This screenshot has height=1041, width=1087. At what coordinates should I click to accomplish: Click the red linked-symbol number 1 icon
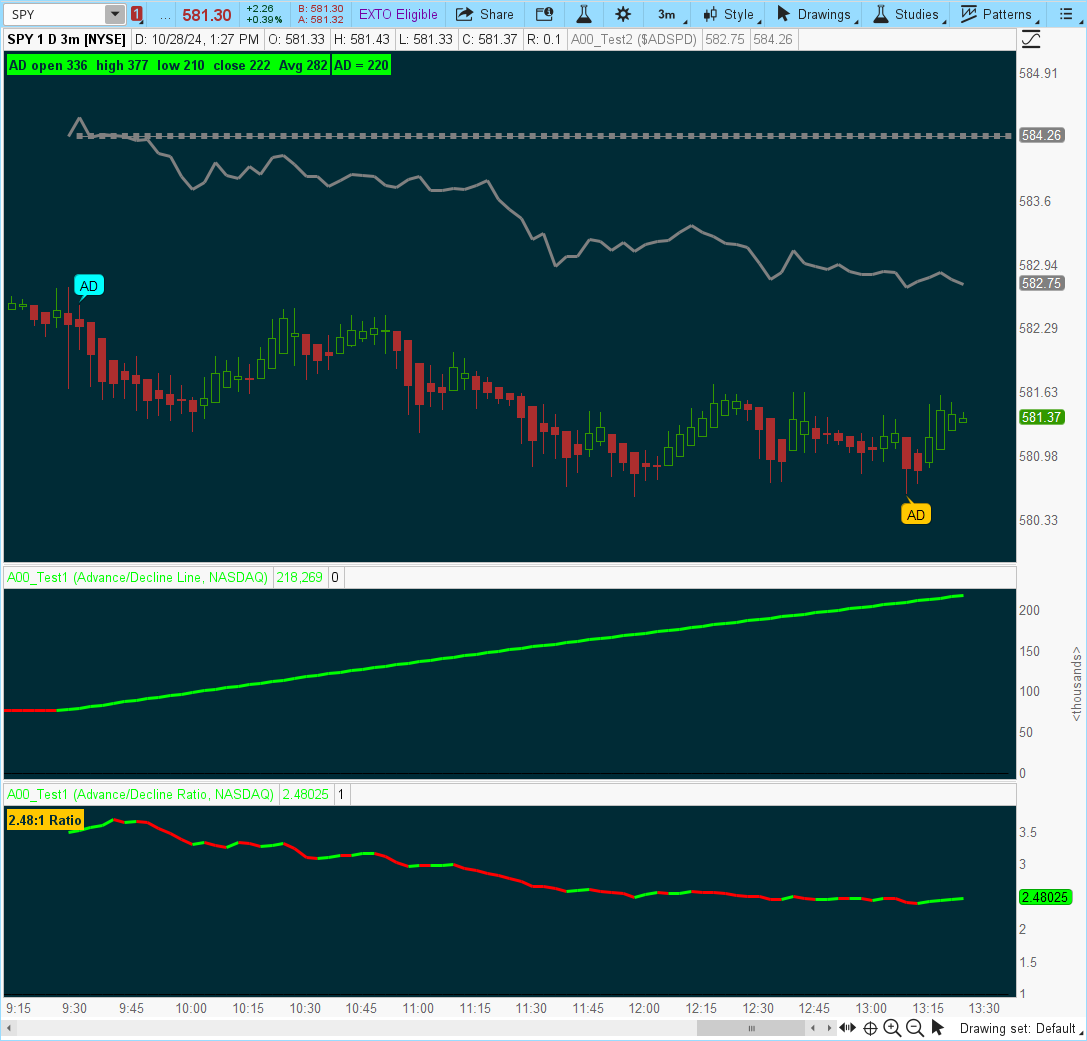[x=137, y=14]
